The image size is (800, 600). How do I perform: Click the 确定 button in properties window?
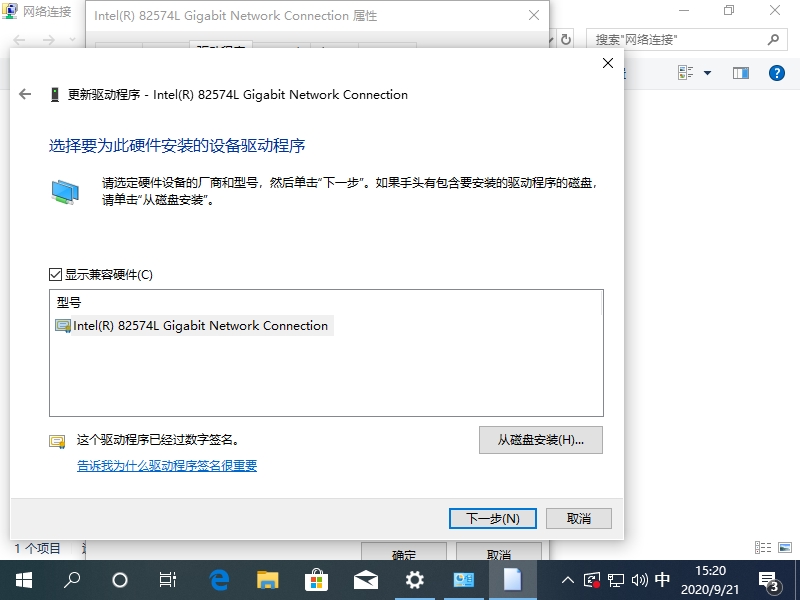tap(404, 552)
